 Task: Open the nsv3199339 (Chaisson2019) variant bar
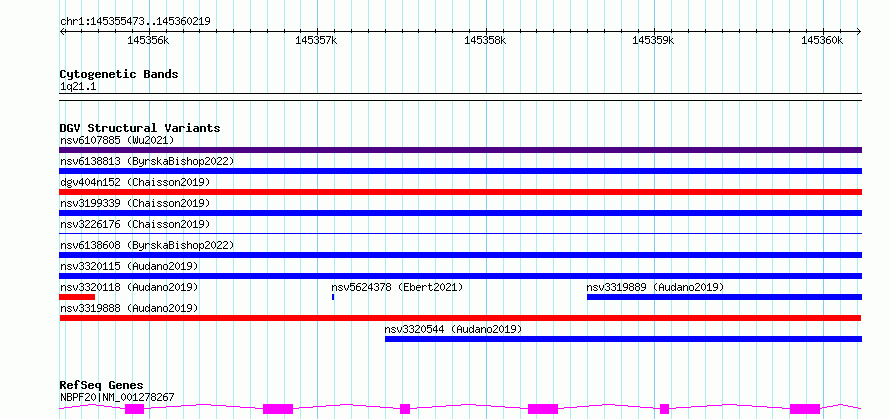coord(460,213)
